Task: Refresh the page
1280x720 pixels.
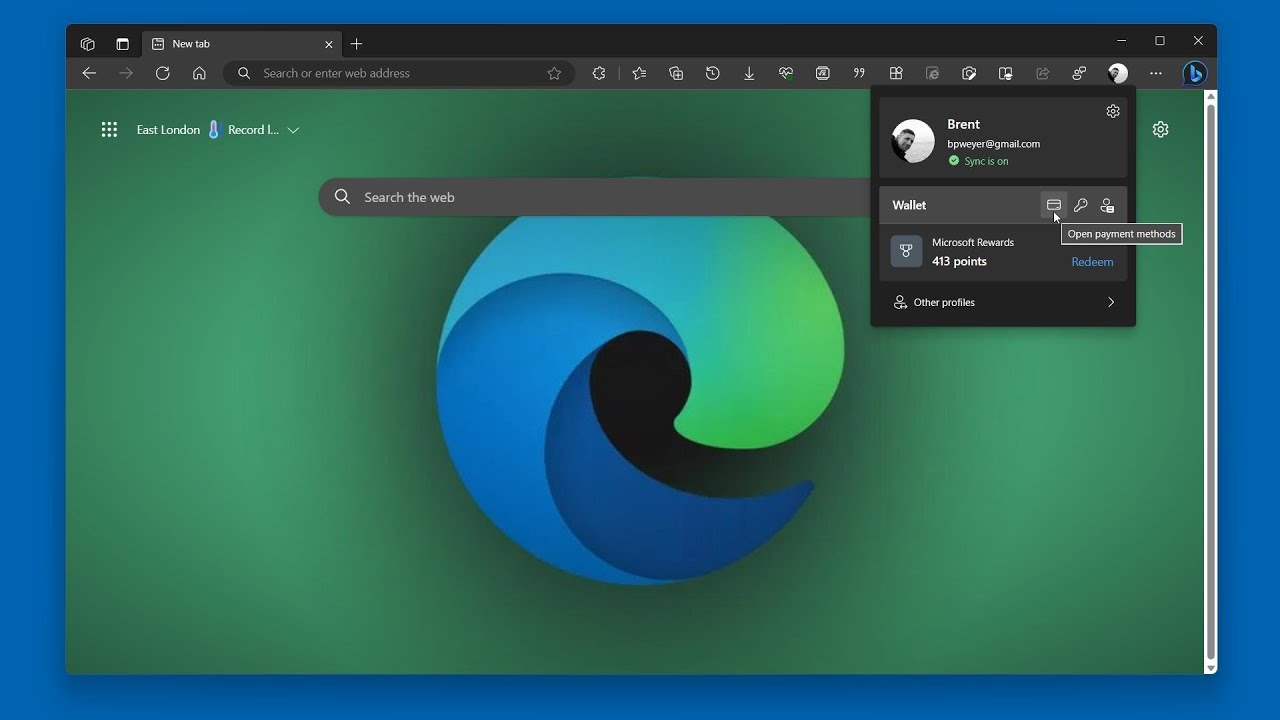Action: tap(163, 73)
